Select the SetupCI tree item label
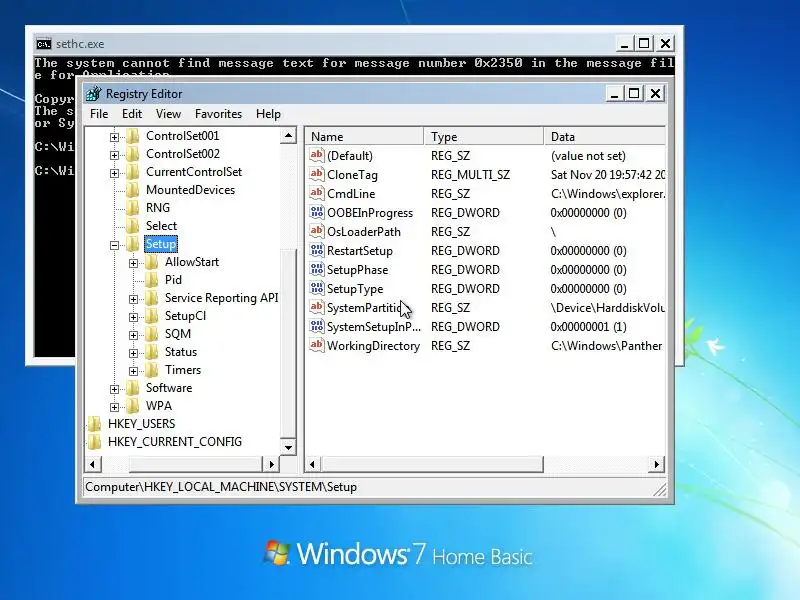Viewport: 800px width, 600px height. (x=185, y=316)
